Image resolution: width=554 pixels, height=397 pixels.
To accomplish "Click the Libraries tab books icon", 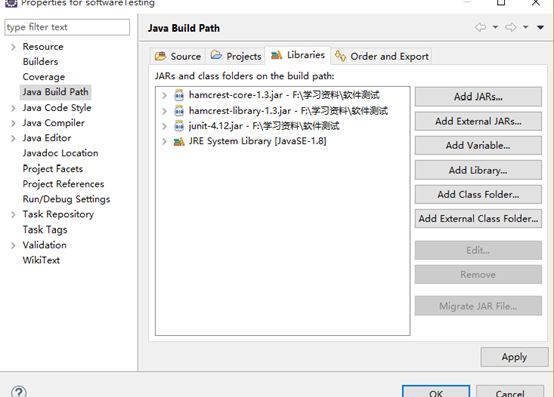I will 277,55.
